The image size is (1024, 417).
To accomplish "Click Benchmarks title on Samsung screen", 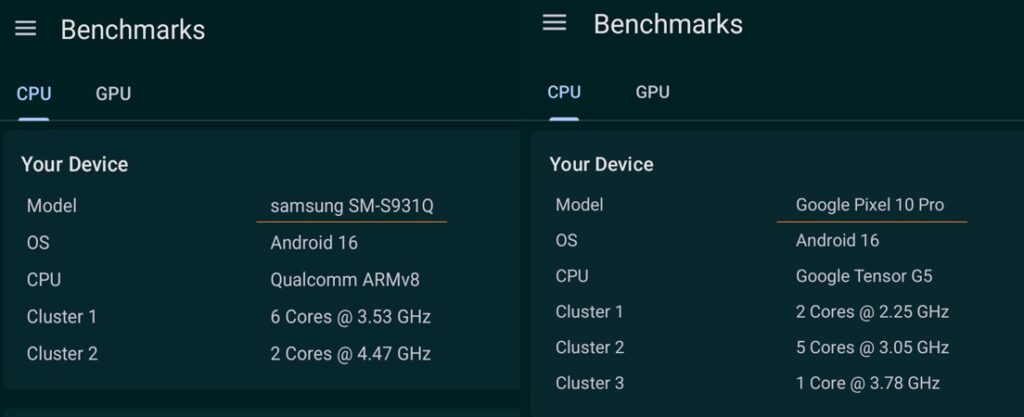I will pyautogui.click(x=133, y=30).
